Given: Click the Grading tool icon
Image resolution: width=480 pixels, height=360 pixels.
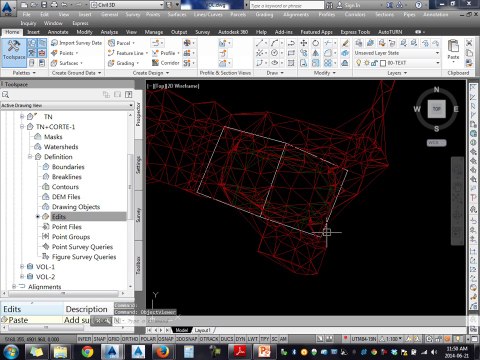Looking at the screenshot, I should [x=111, y=63].
